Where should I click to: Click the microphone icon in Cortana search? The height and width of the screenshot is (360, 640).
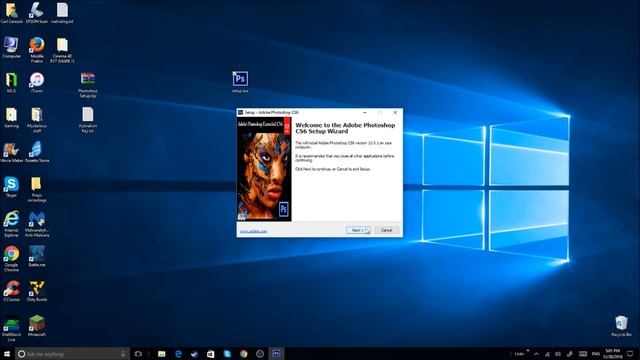pyautogui.click(x=123, y=354)
